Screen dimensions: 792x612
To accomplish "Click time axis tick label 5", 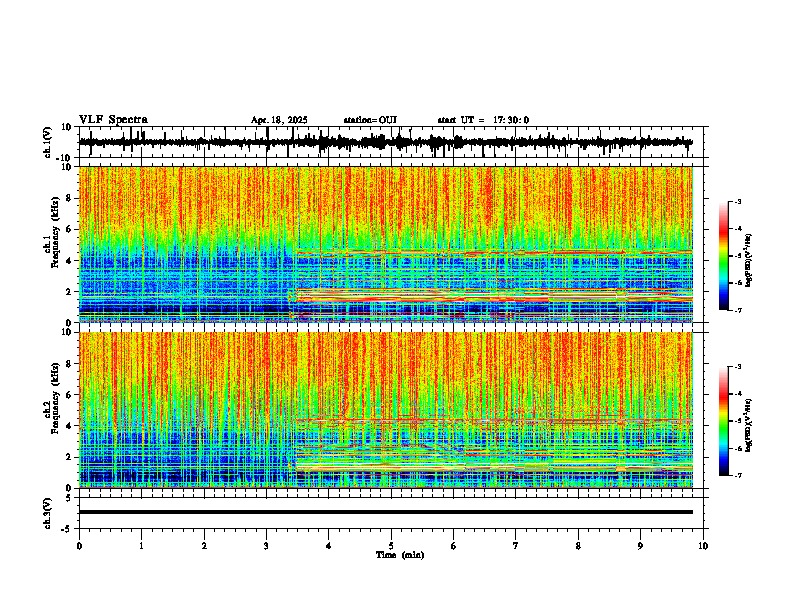I will point(391,546).
